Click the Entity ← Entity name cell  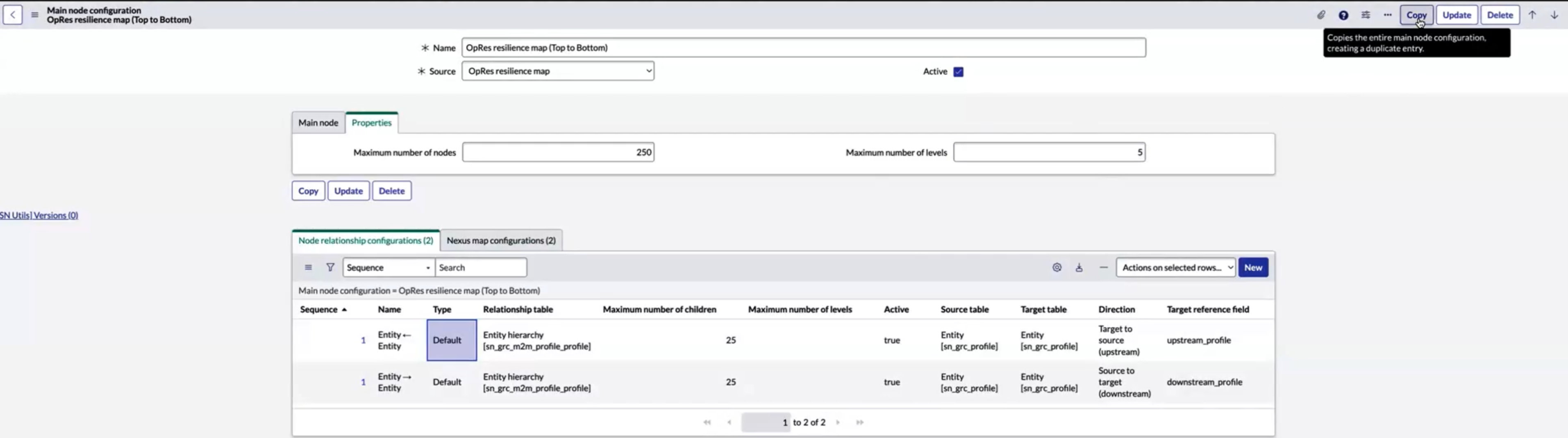click(394, 340)
